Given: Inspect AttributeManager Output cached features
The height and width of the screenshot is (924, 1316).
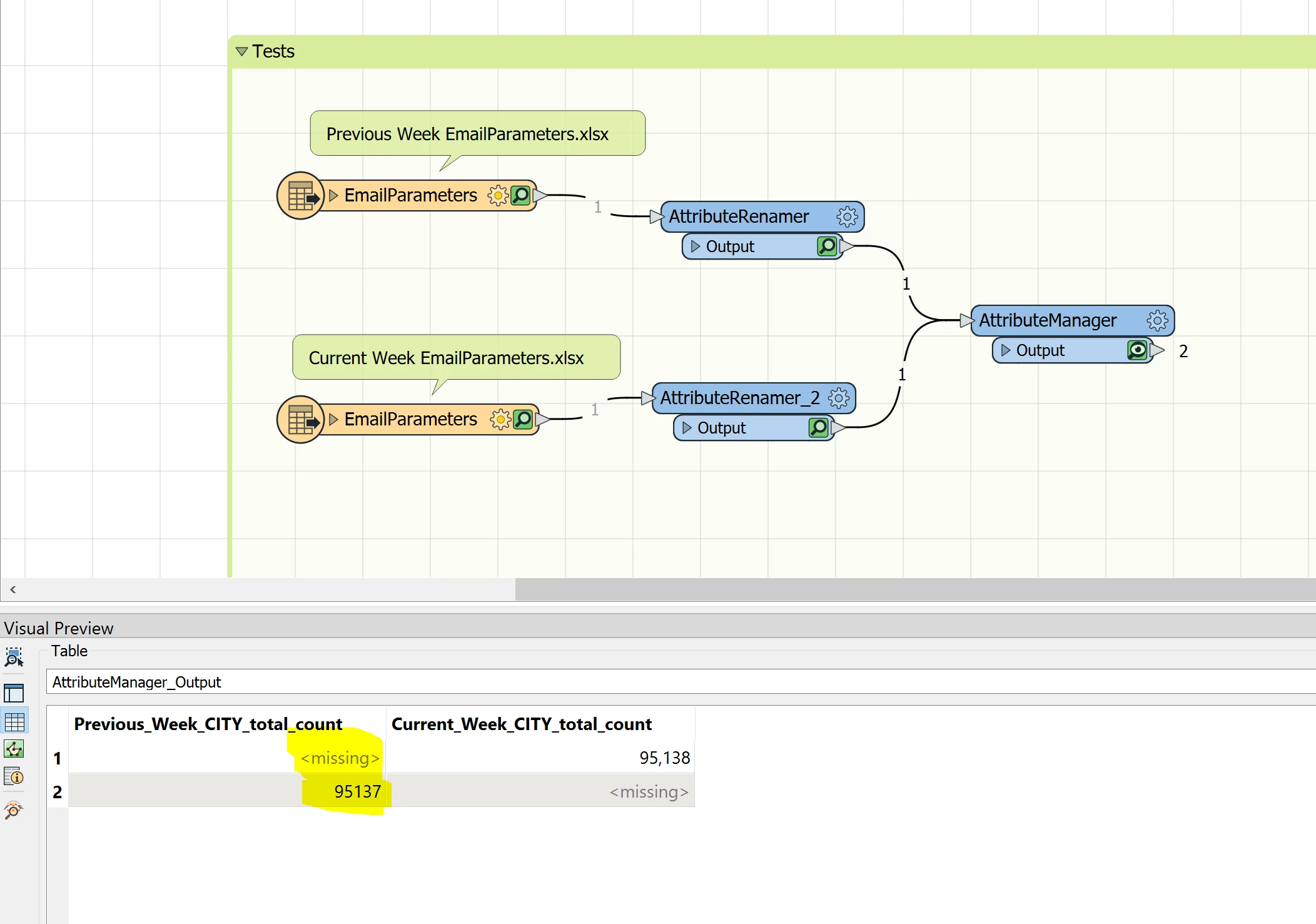Looking at the screenshot, I should click(x=1137, y=350).
